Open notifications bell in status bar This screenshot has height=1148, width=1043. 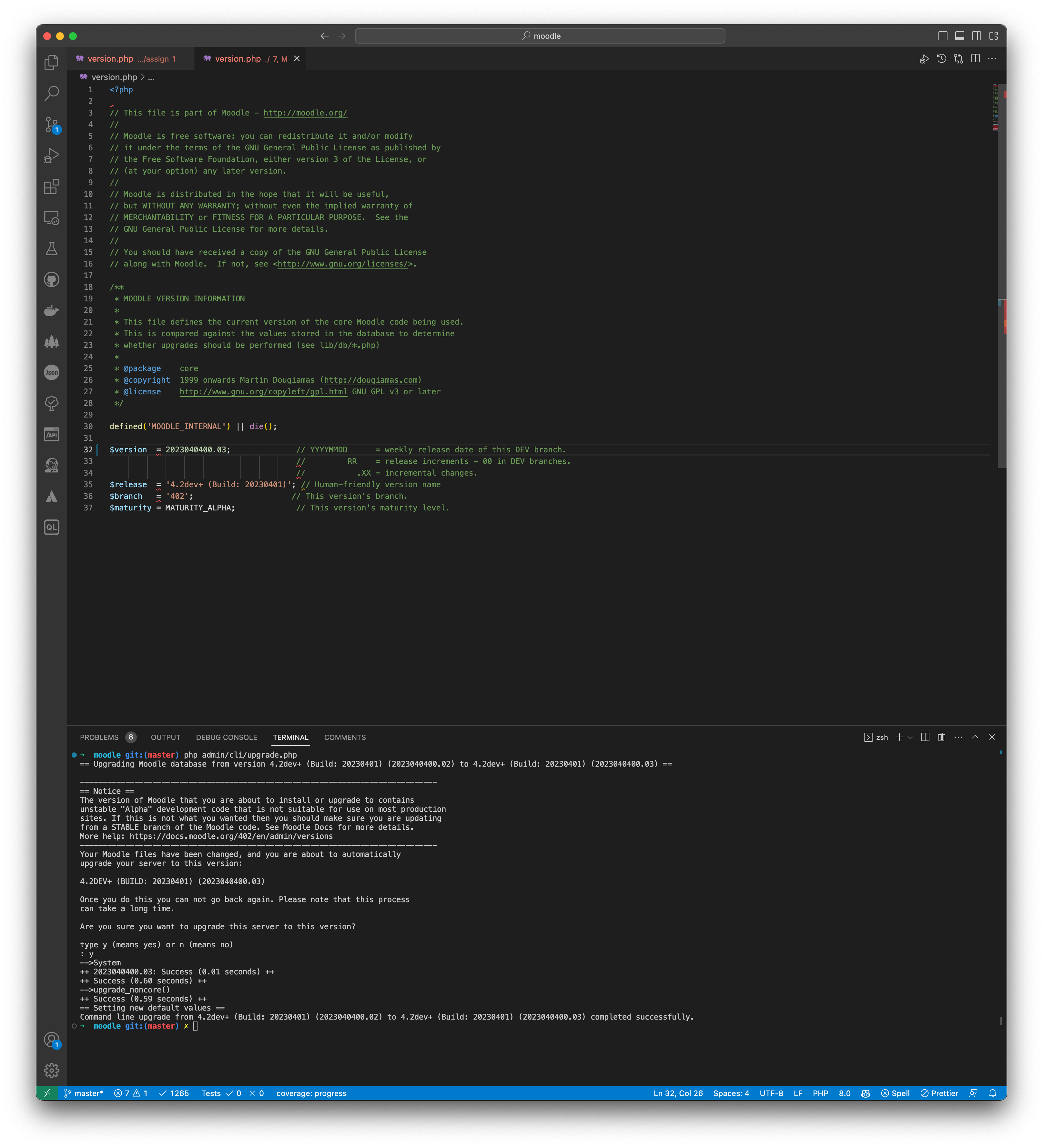point(993,1093)
